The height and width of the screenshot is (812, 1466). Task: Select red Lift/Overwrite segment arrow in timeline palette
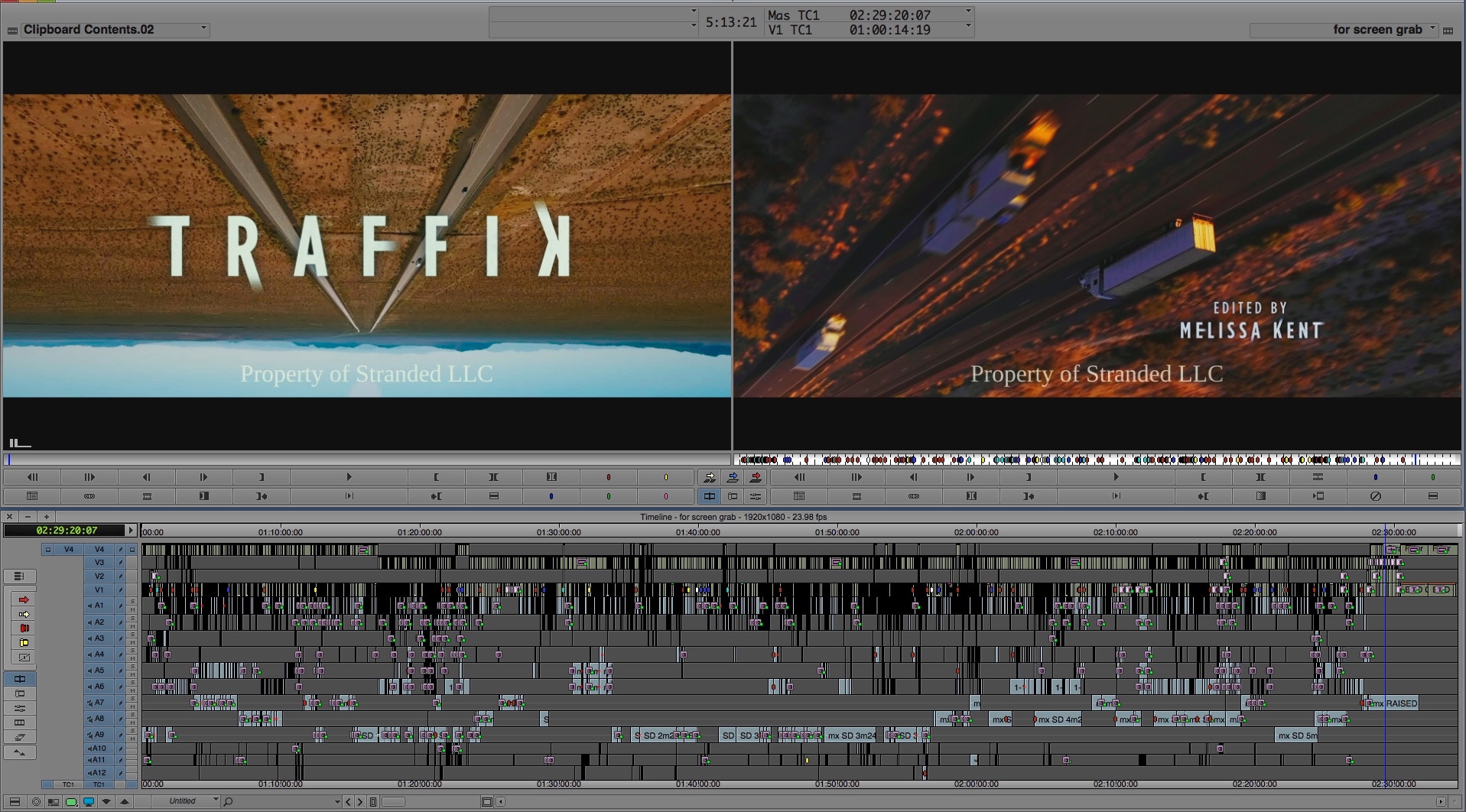tap(24, 599)
